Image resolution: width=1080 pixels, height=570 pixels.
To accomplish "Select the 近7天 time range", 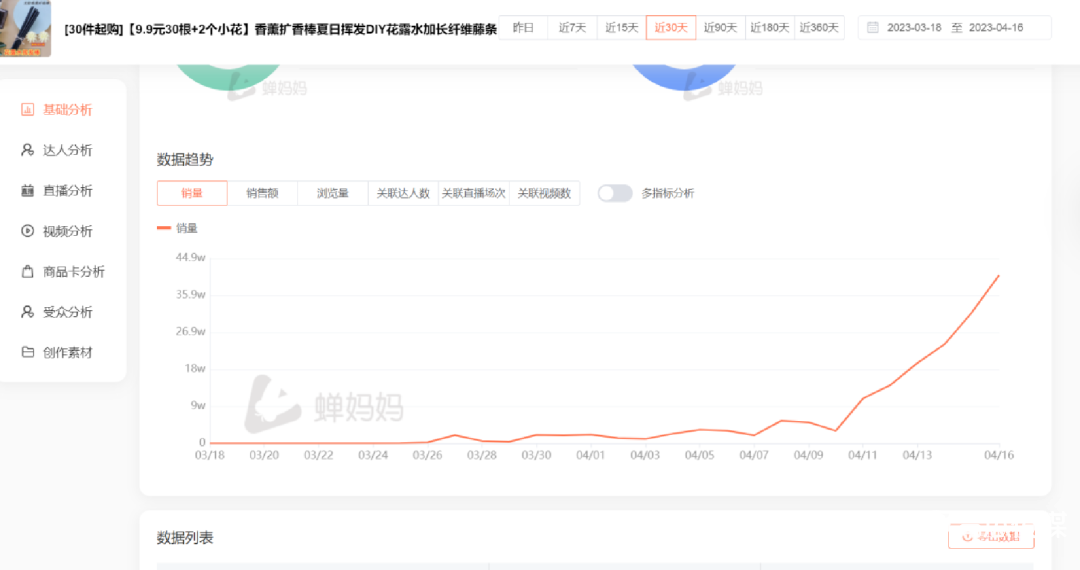I will tap(572, 28).
